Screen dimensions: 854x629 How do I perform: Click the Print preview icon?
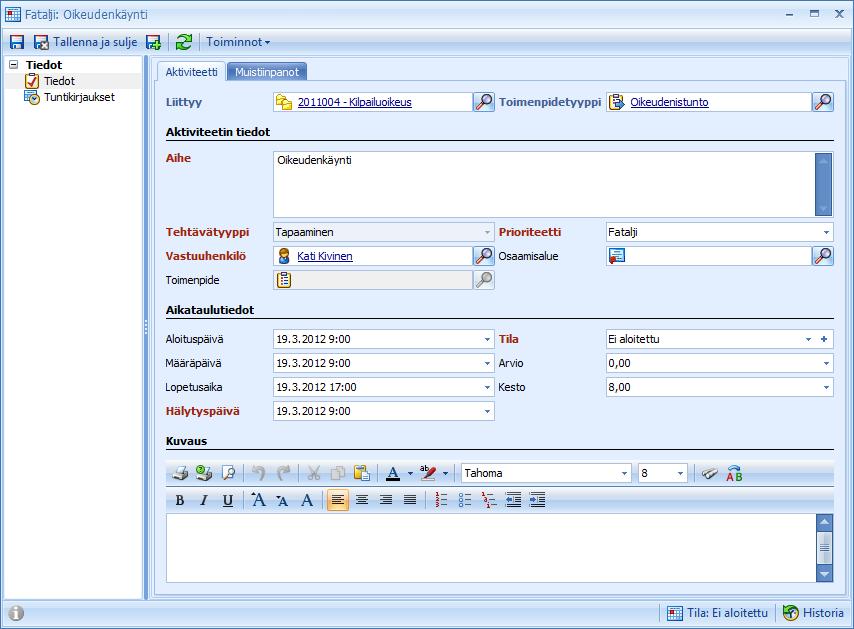coord(229,473)
